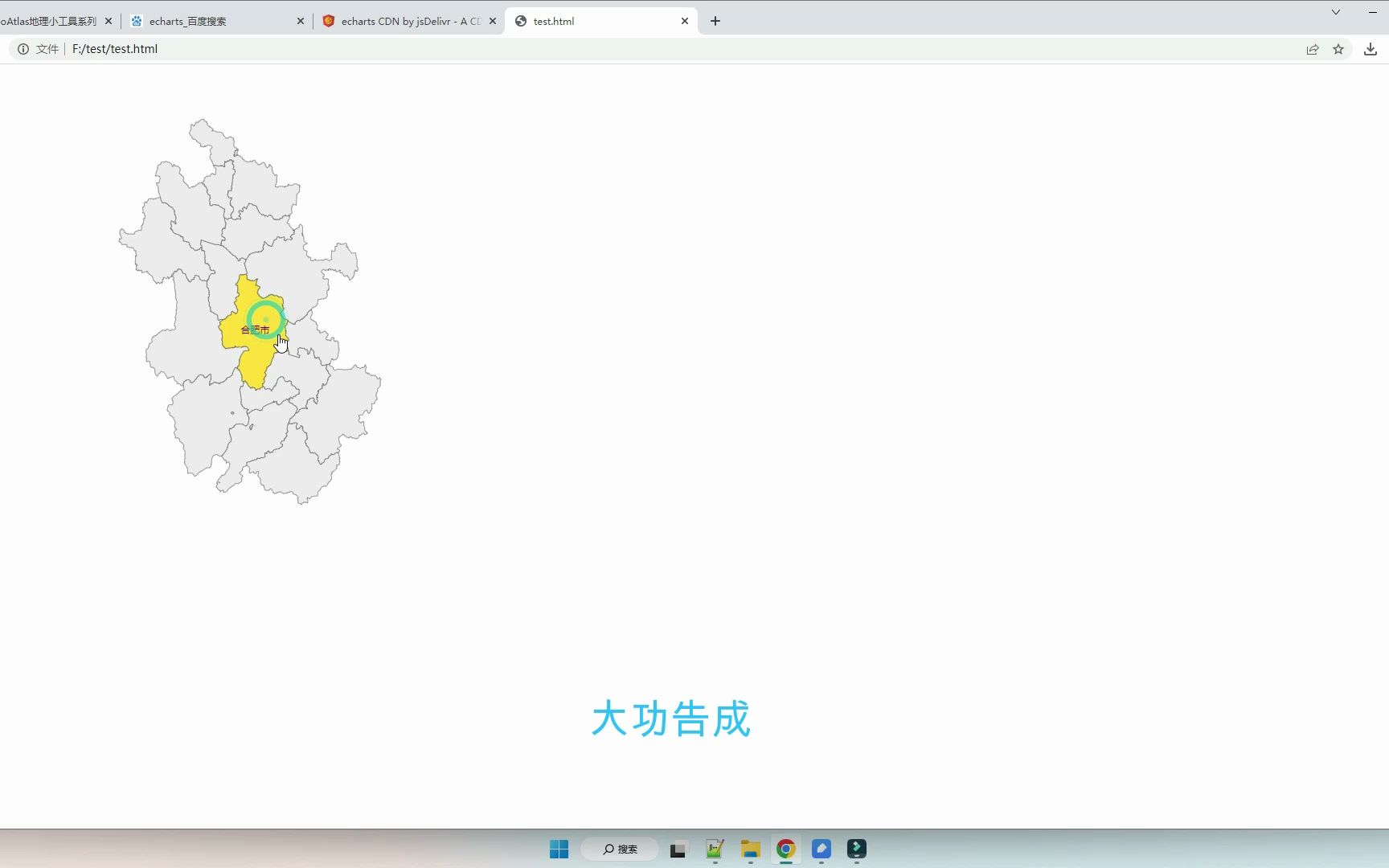Minimize the browser window

pyautogui.click(x=1373, y=12)
